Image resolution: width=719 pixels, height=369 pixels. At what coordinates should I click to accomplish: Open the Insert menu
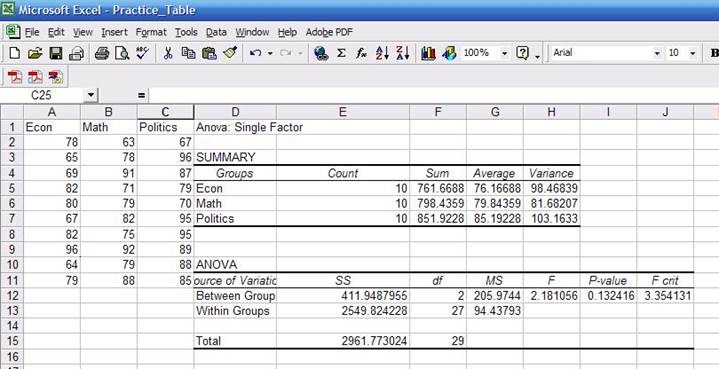(115, 33)
